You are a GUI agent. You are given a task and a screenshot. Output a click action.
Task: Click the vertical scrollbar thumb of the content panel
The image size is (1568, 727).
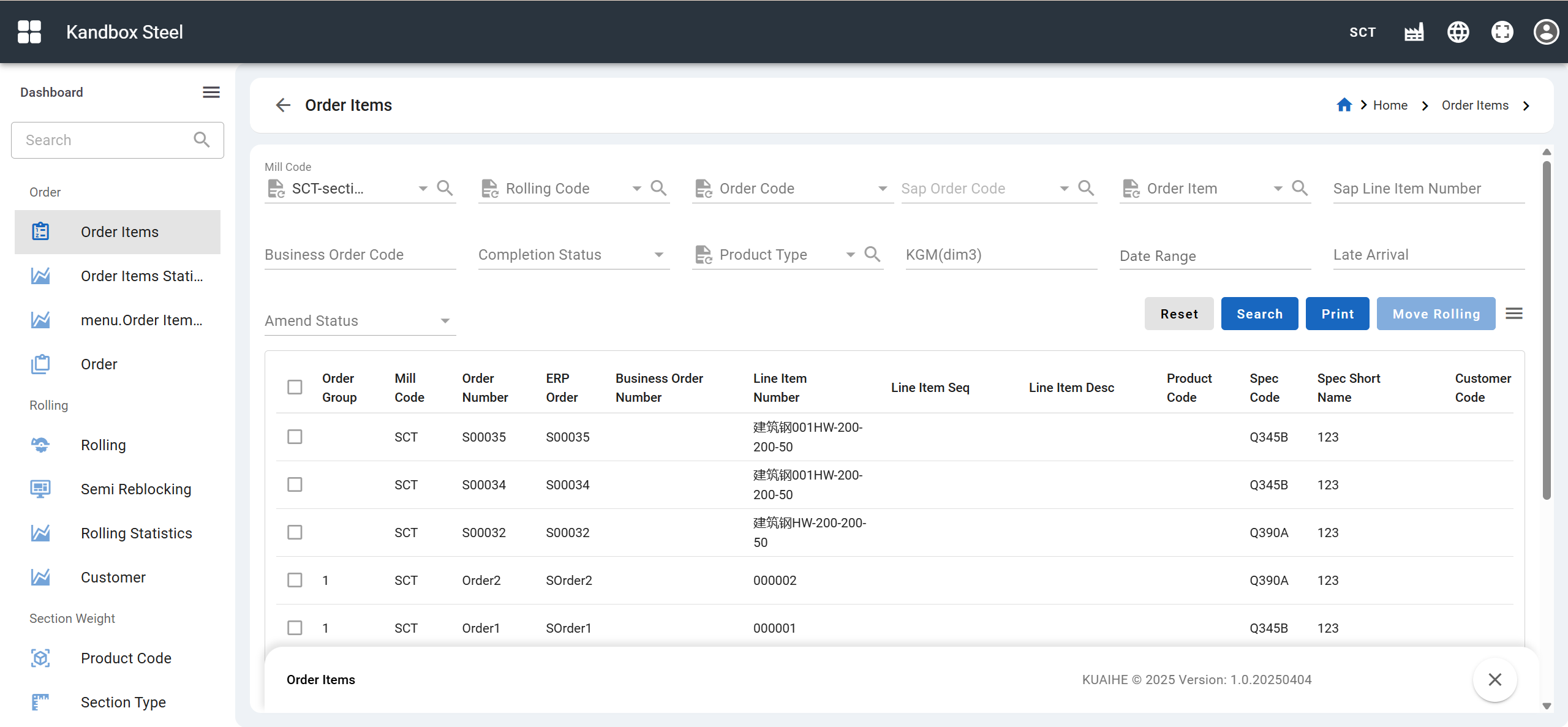[x=1546, y=331]
